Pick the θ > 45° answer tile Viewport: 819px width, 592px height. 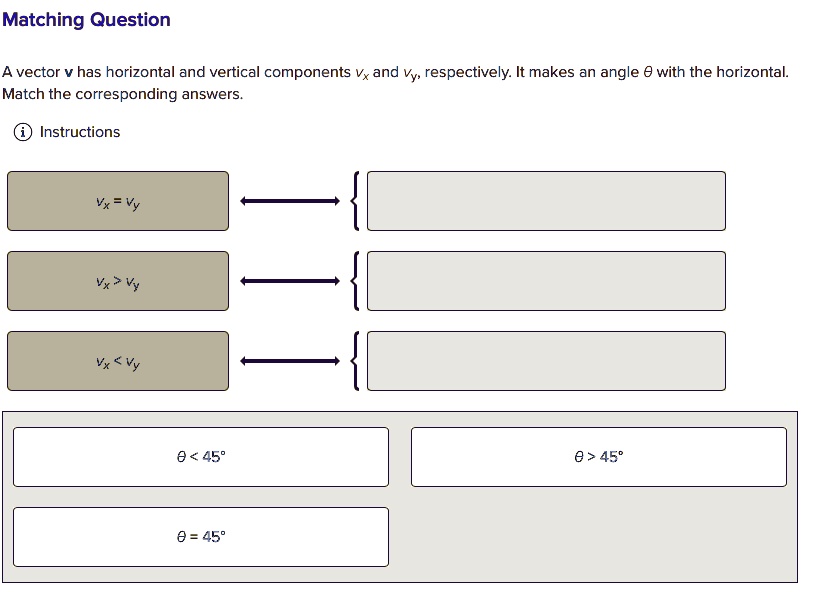coord(599,457)
